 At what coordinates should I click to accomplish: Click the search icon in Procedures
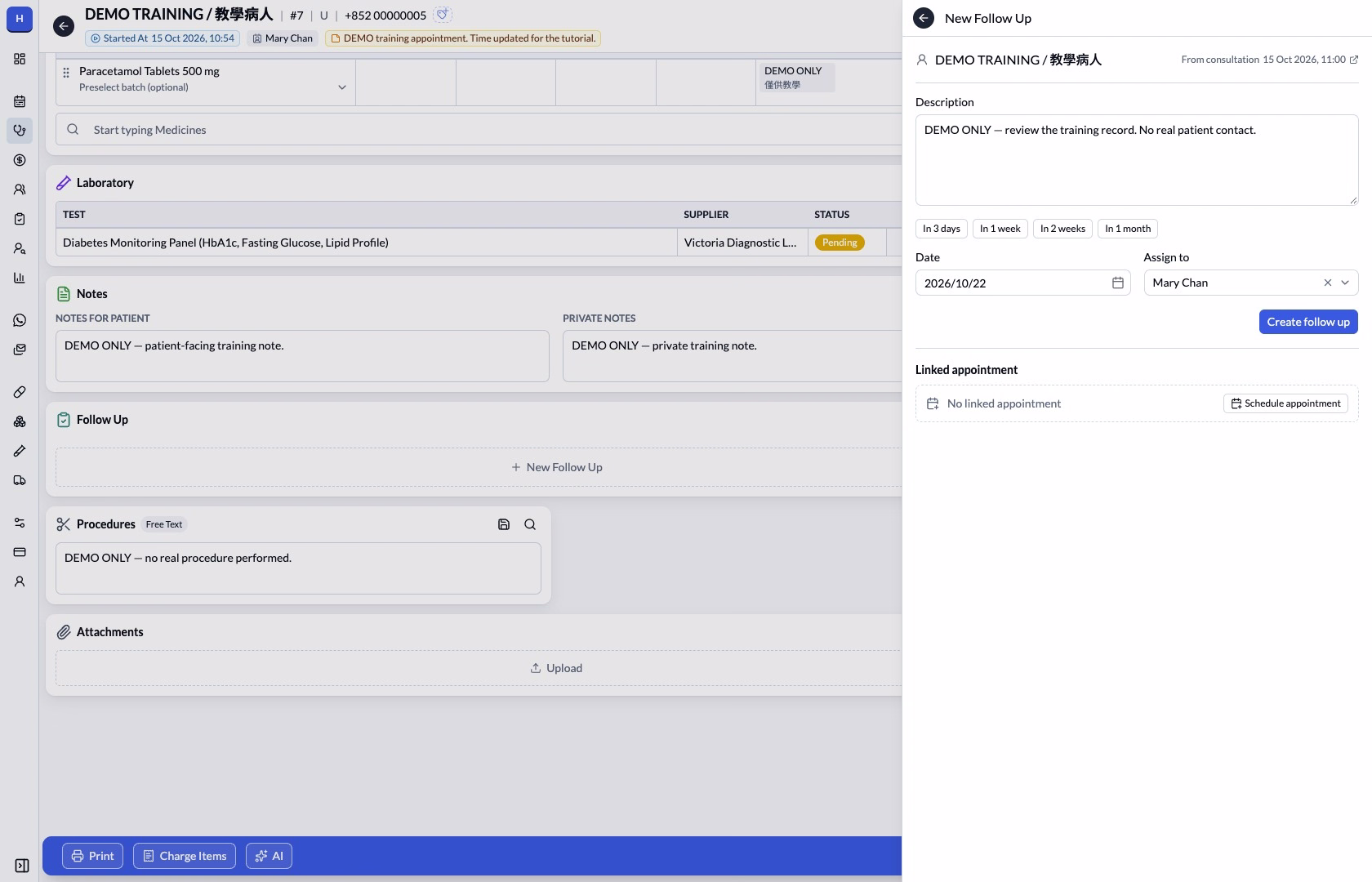(x=530, y=524)
